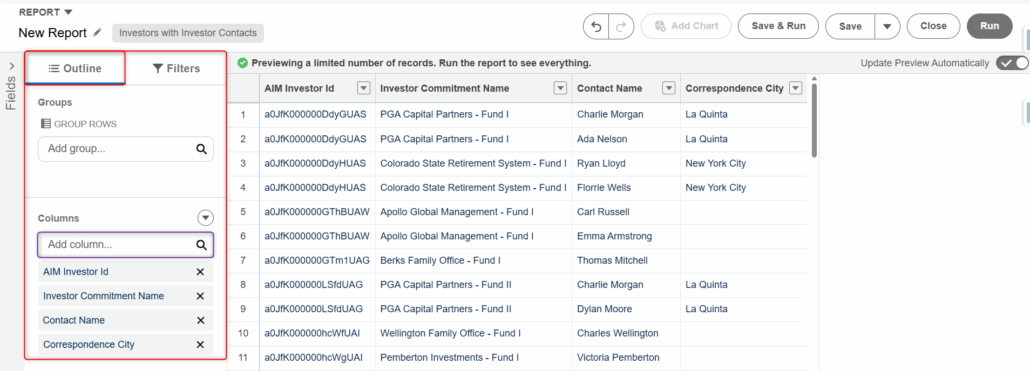Click the redo arrow icon
Screen dimensions: 1030x371
tap(621, 27)
